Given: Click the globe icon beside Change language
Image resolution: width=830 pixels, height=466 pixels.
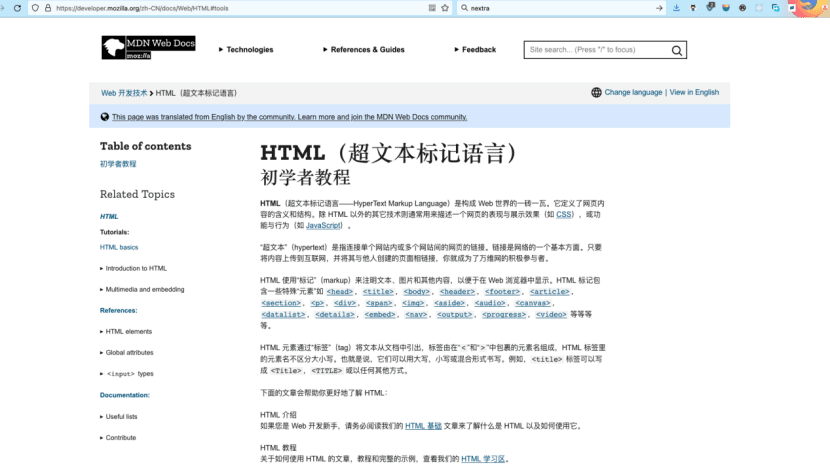Looking at the screenshot, I should 596,92.
